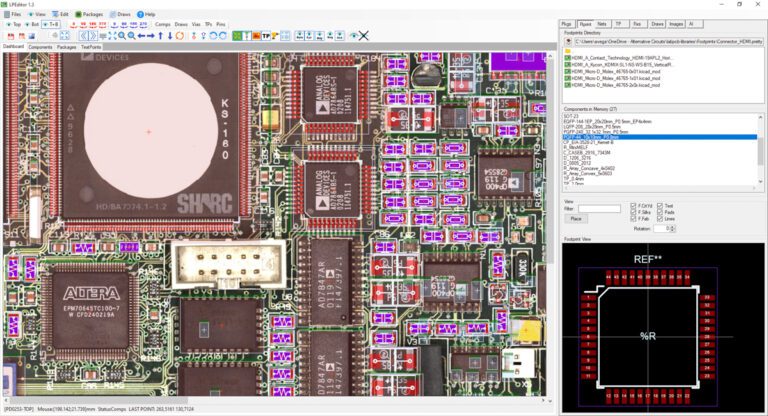Select the T+B combined layer view
Image resolution: width=768 pixels, height=416 pixels.
[51, 24]
